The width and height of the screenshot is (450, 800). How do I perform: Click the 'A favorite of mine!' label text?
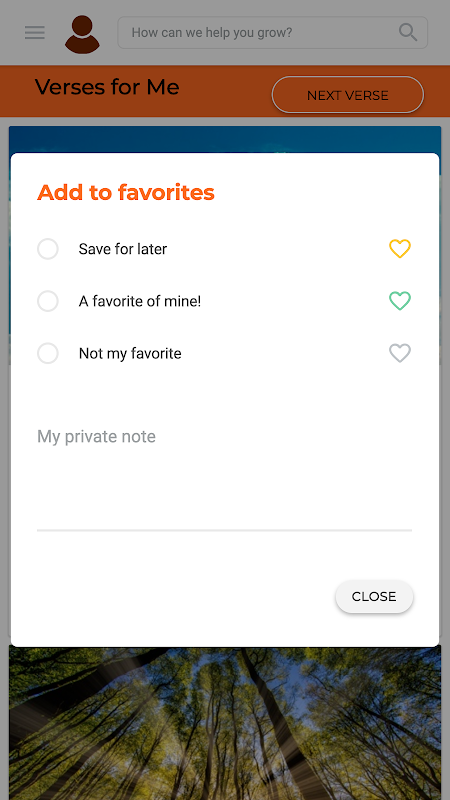[x=140, y=301]
